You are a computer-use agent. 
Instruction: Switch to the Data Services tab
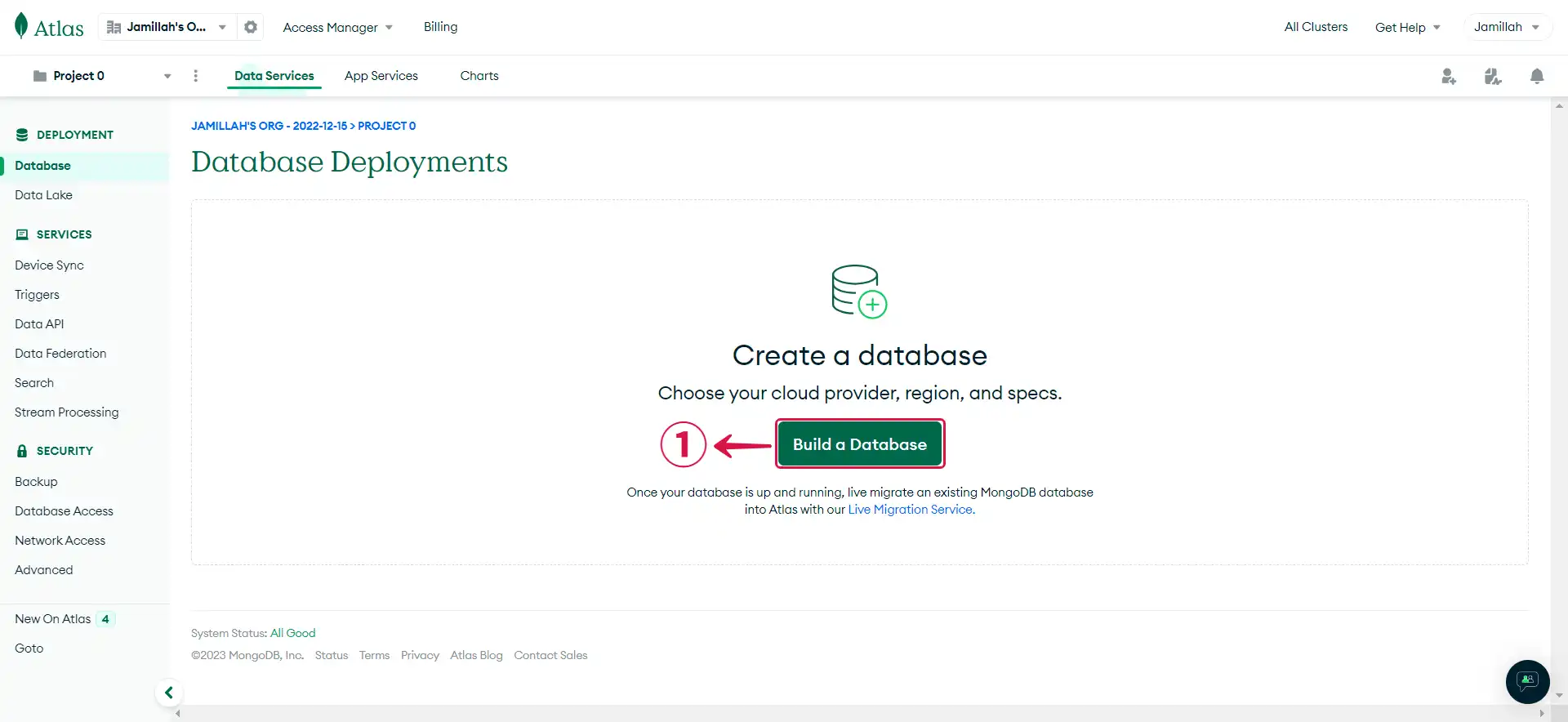(274, 76)
